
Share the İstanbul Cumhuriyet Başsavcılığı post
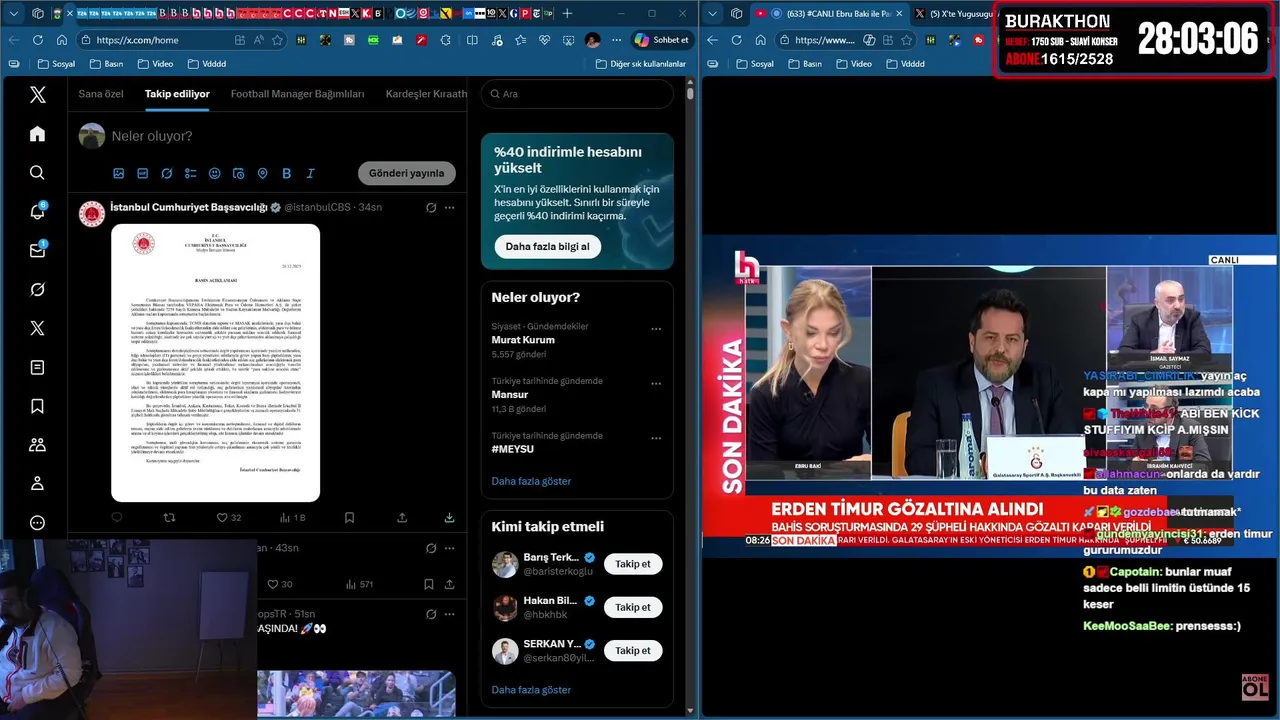coord(402,518)
